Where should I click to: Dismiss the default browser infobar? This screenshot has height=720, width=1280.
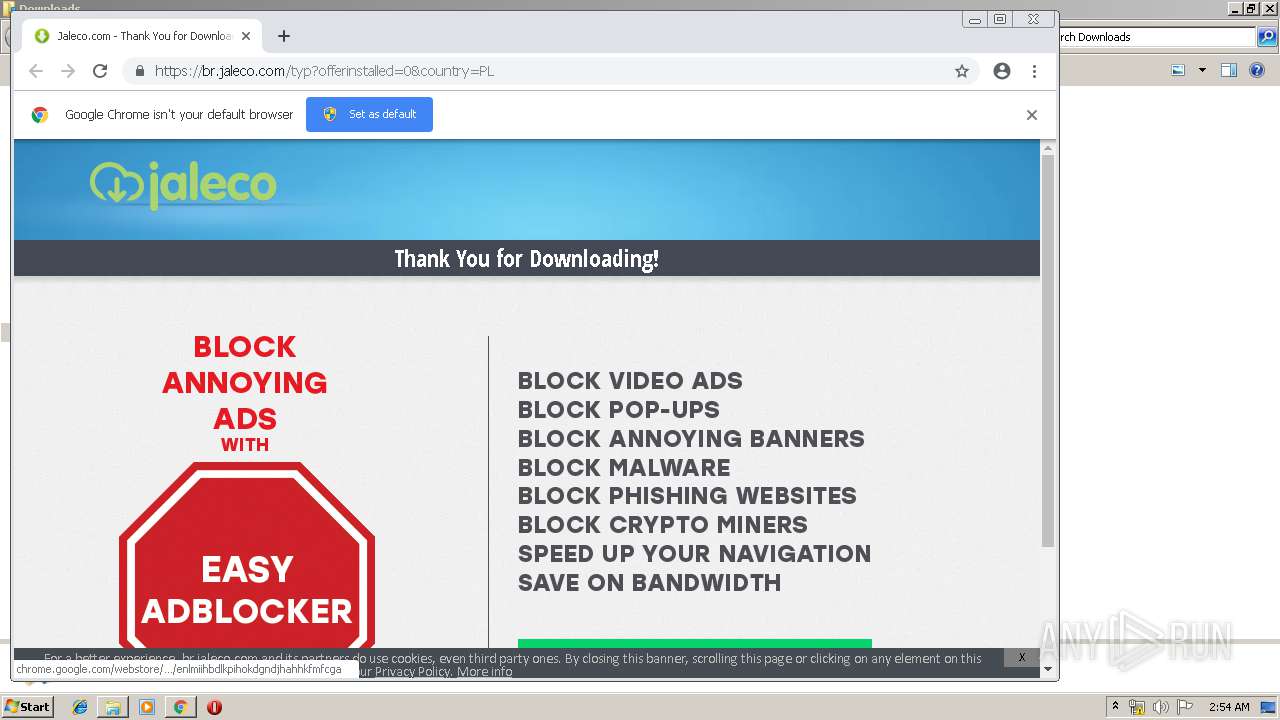tap(1032, 115)
